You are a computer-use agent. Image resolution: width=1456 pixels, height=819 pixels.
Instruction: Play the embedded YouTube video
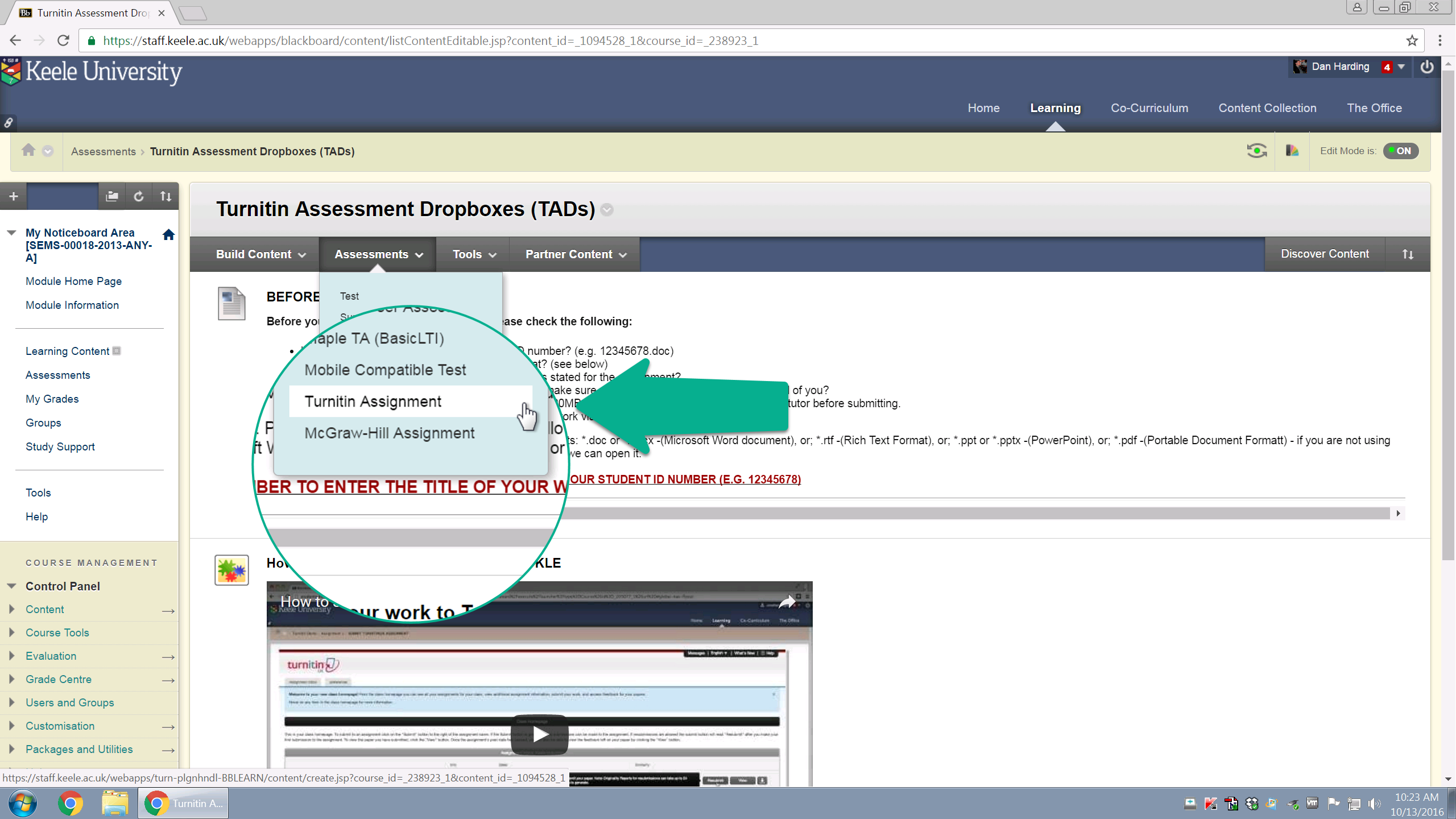coord(539,734)
